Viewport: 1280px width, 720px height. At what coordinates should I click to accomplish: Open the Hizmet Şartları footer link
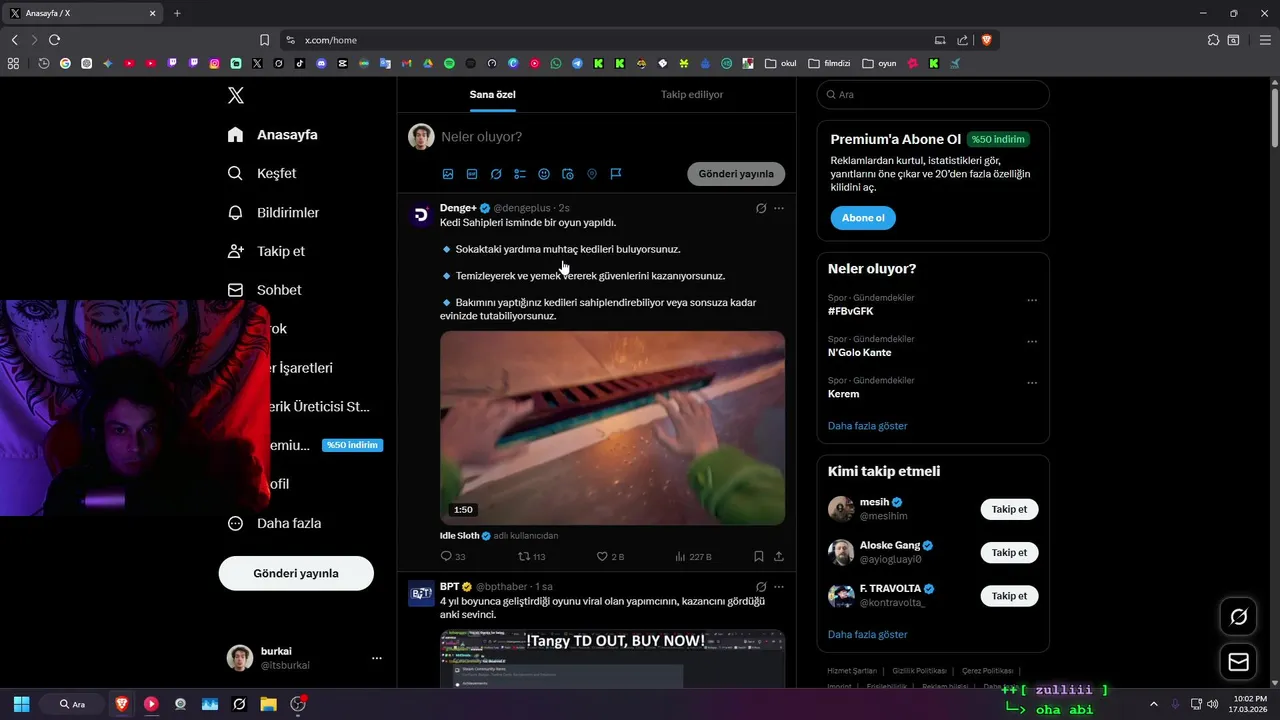(852, 671)
